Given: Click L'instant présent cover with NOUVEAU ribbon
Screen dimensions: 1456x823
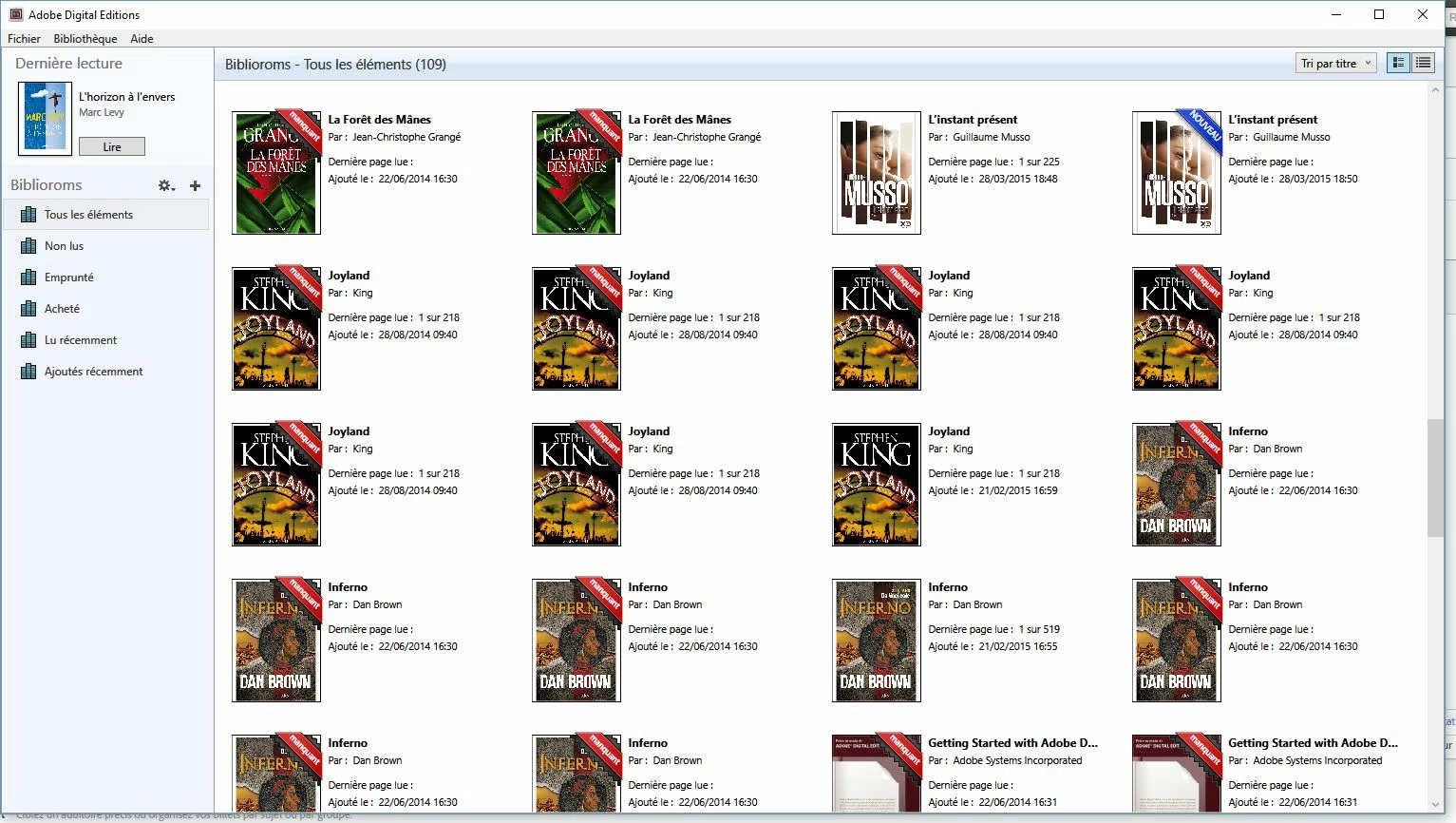Looking at the screenshot, I should click(x=1176, y=173).
